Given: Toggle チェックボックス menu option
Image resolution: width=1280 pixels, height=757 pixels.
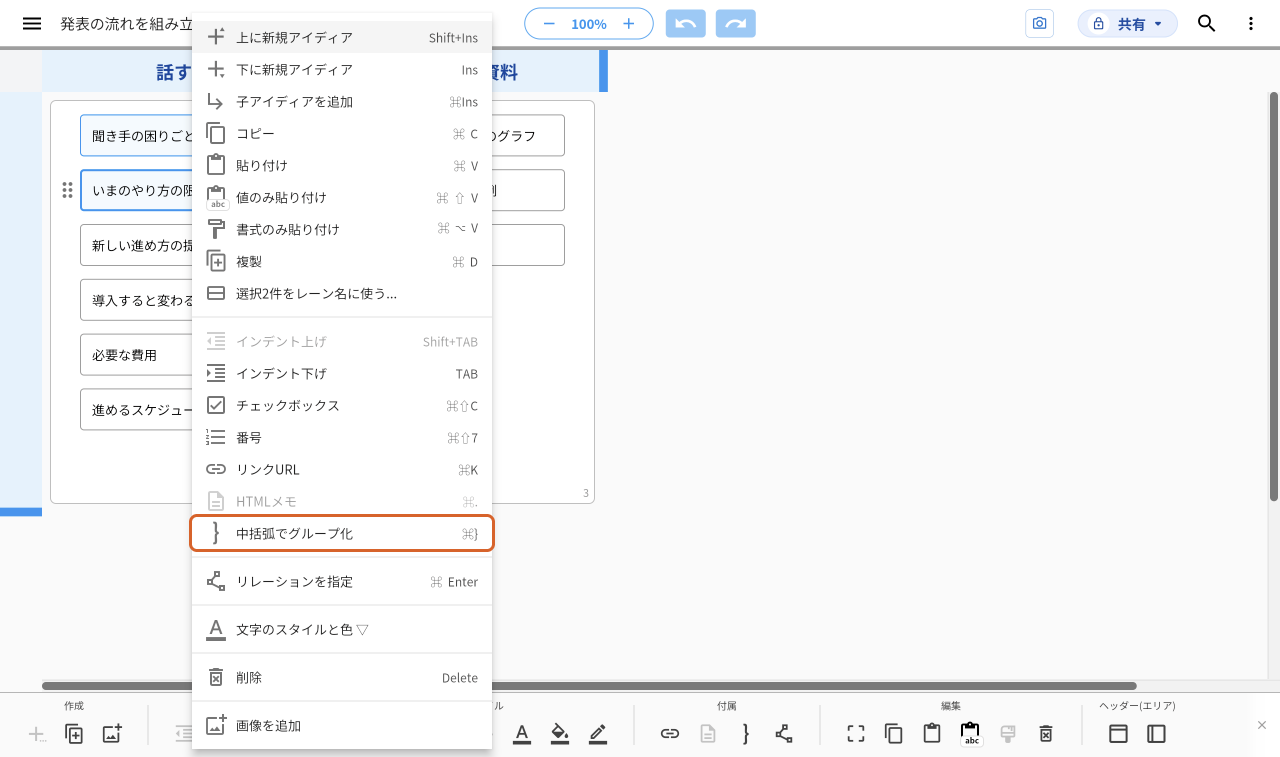Looking at the screenshot, I should pyautogui.click(x=342, y=405).
